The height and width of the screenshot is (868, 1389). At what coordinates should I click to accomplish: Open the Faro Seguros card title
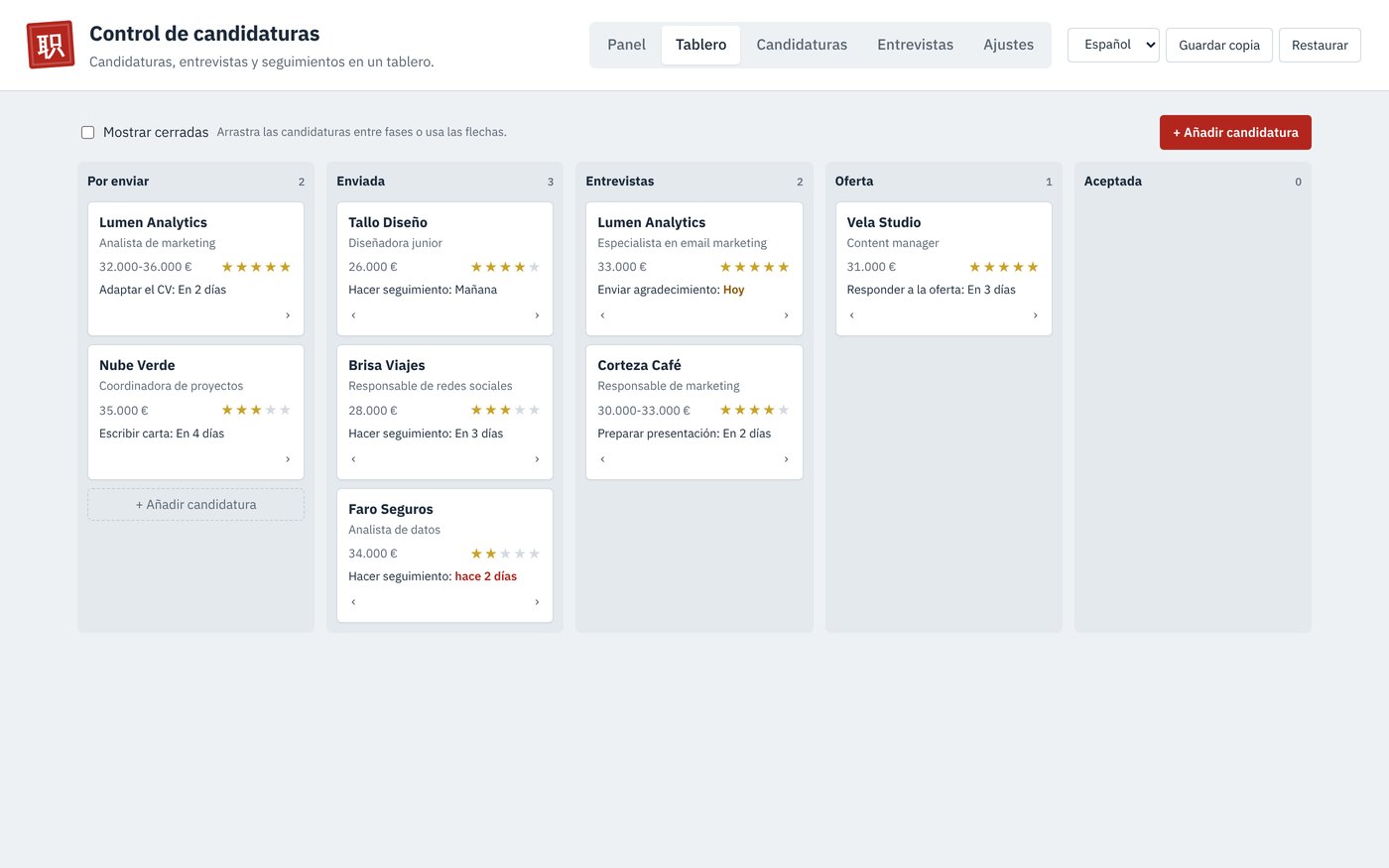[391, 509]
